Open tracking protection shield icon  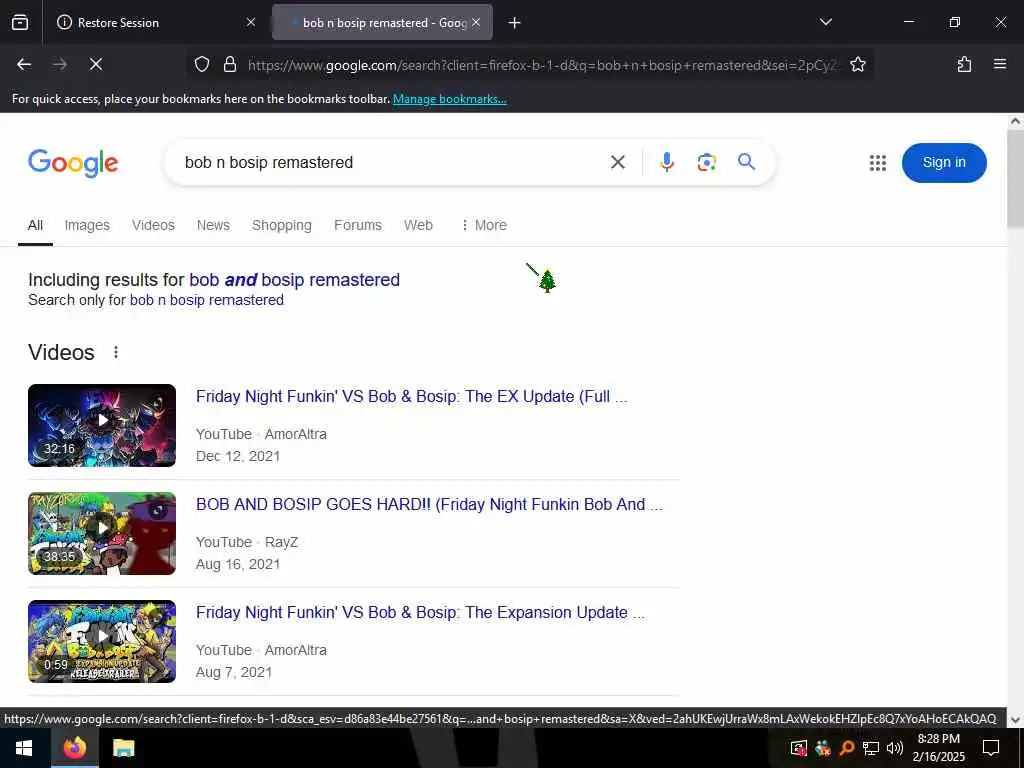[202, 64]
